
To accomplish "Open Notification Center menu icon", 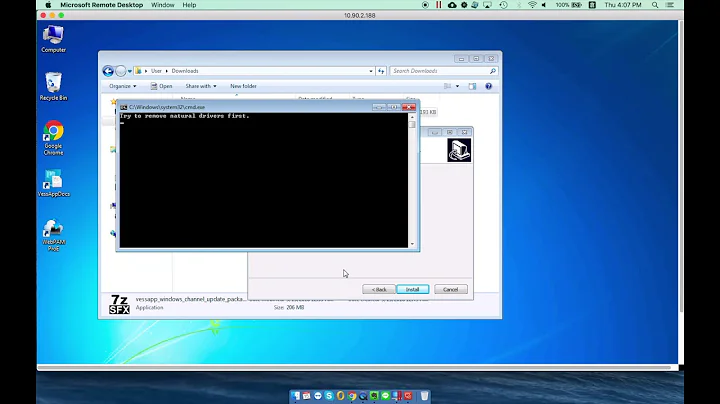I will click(x=670, y=5).
